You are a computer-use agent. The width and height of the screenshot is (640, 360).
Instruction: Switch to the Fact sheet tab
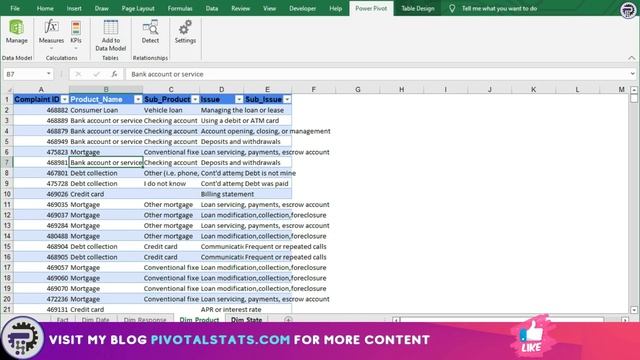point(62,320)
